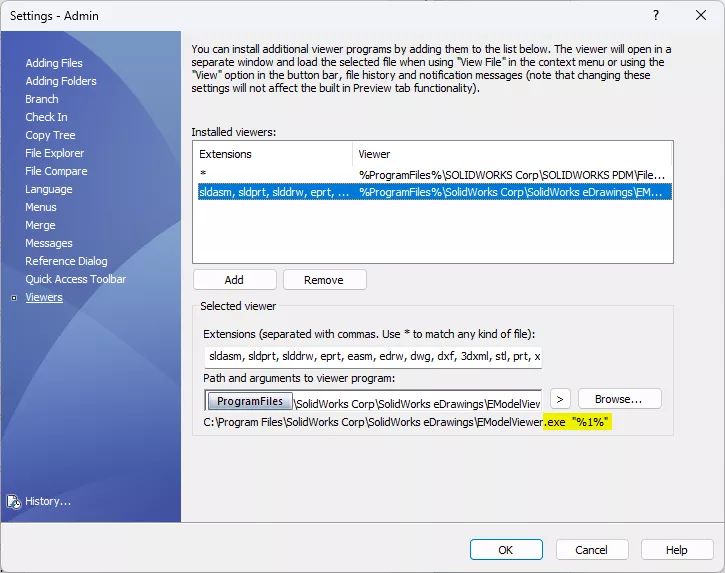Select the Adding Files settings page
The height and width of the screenshot is (573, 725).
click(x=54, y=63)
